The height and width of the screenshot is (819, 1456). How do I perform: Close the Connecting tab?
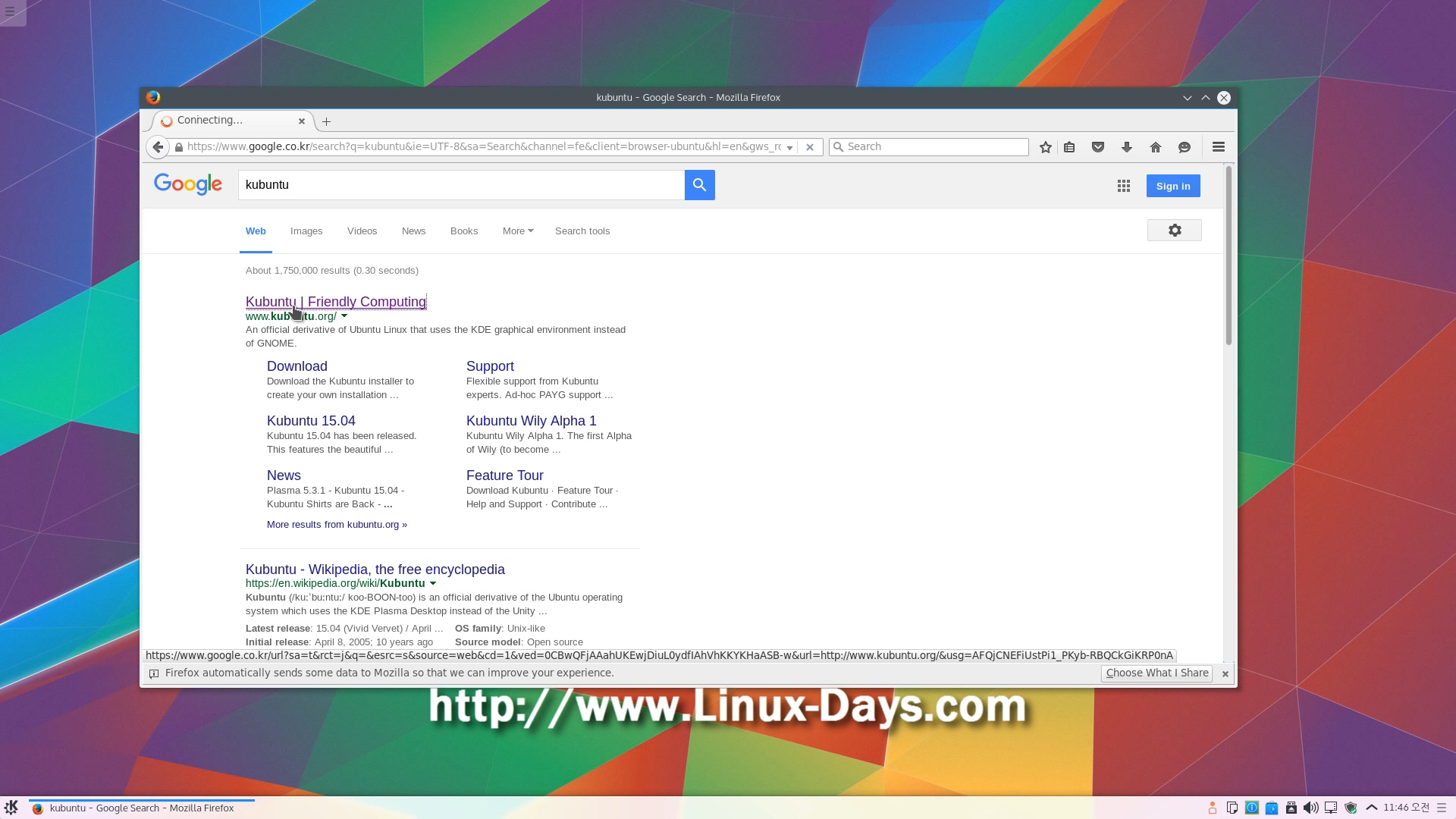(x=302, y=121)
